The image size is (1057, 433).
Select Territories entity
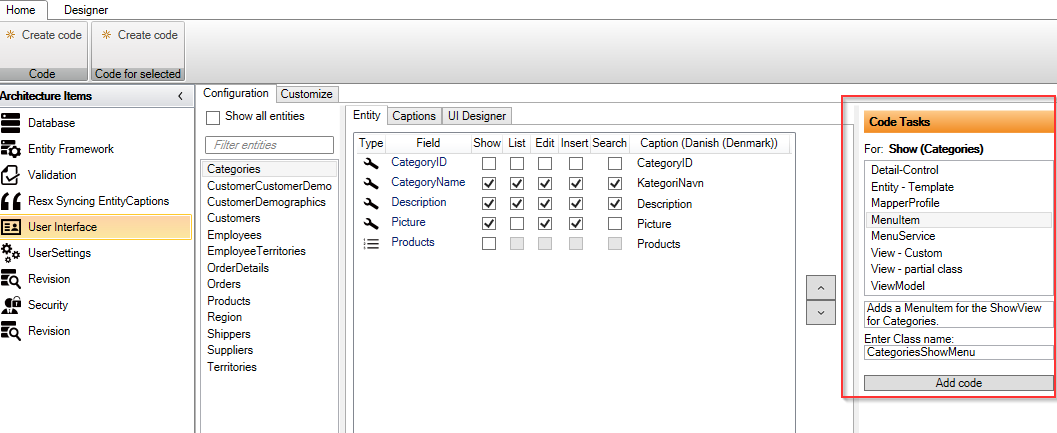232,367
